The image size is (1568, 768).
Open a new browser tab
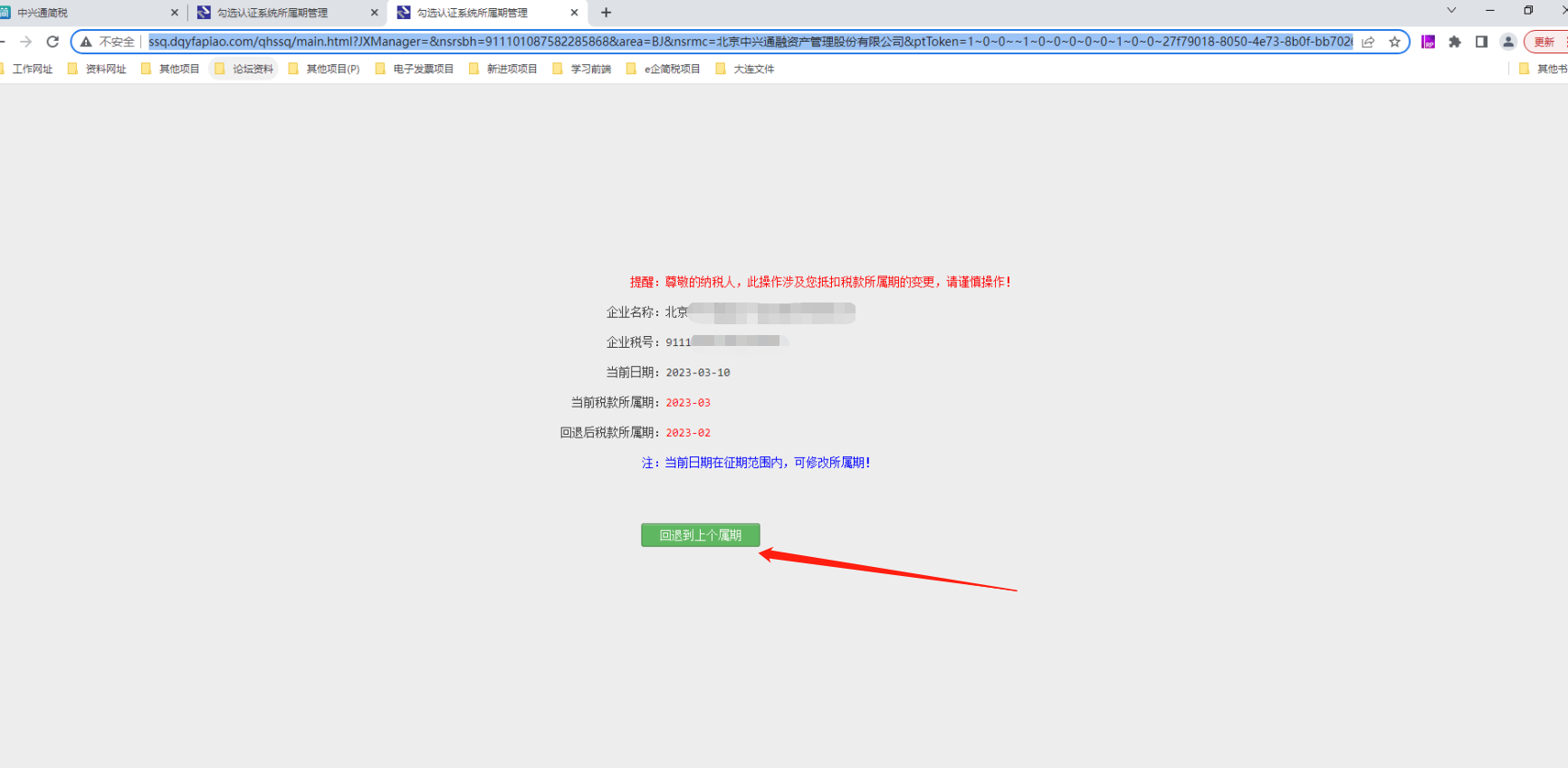coord(606,13)
